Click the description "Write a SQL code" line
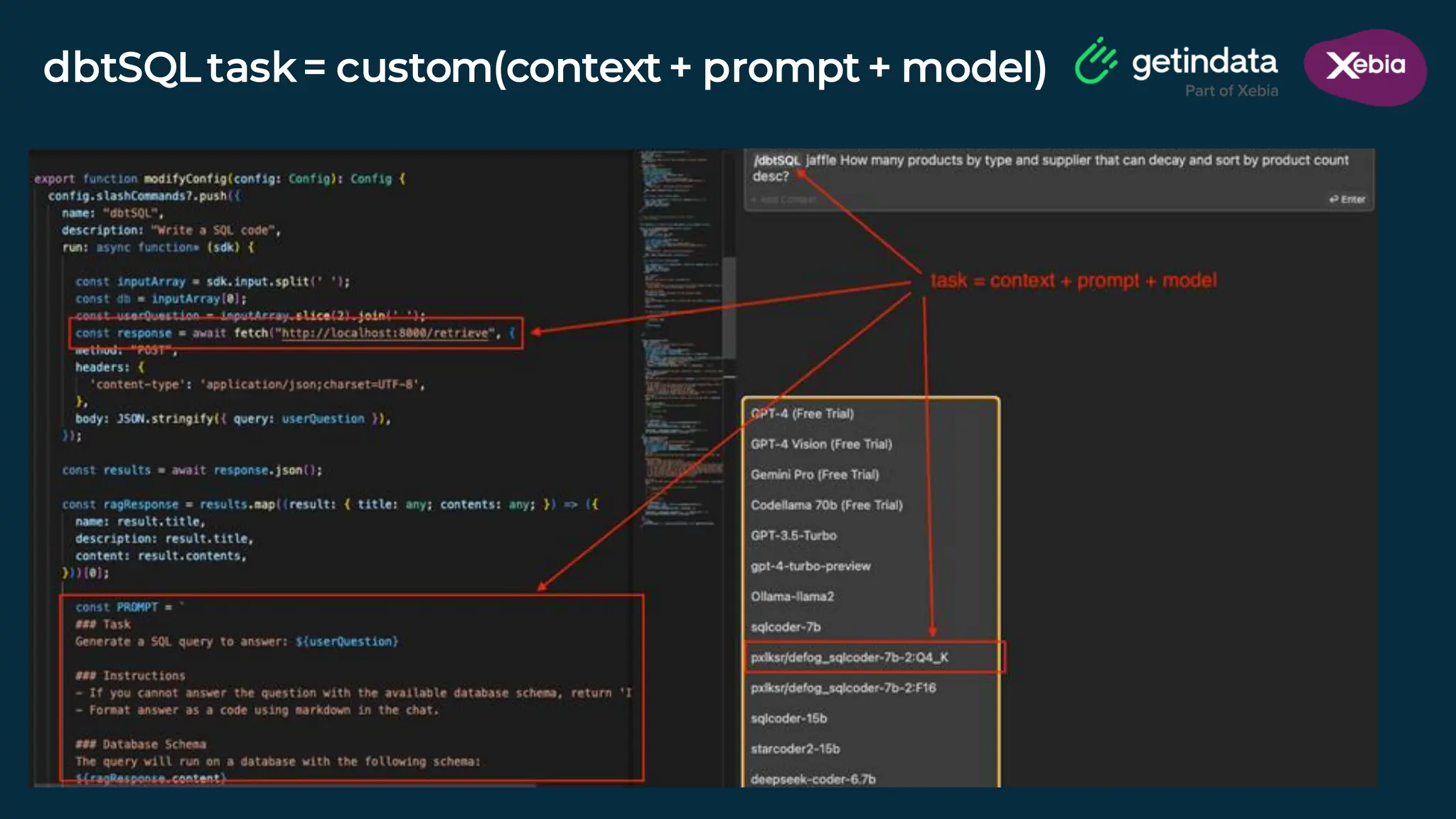 click(x=171, y=230)
